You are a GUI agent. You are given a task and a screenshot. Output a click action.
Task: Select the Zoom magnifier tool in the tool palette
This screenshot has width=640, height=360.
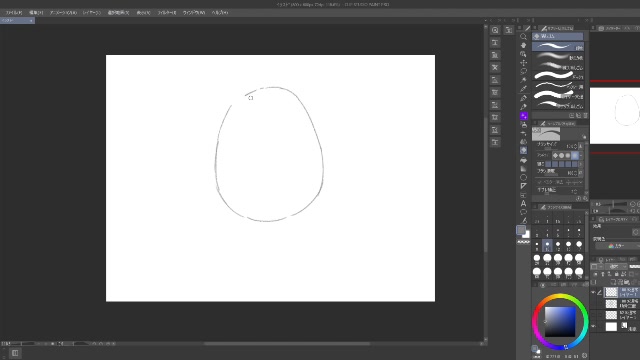[x=523, y=36]
